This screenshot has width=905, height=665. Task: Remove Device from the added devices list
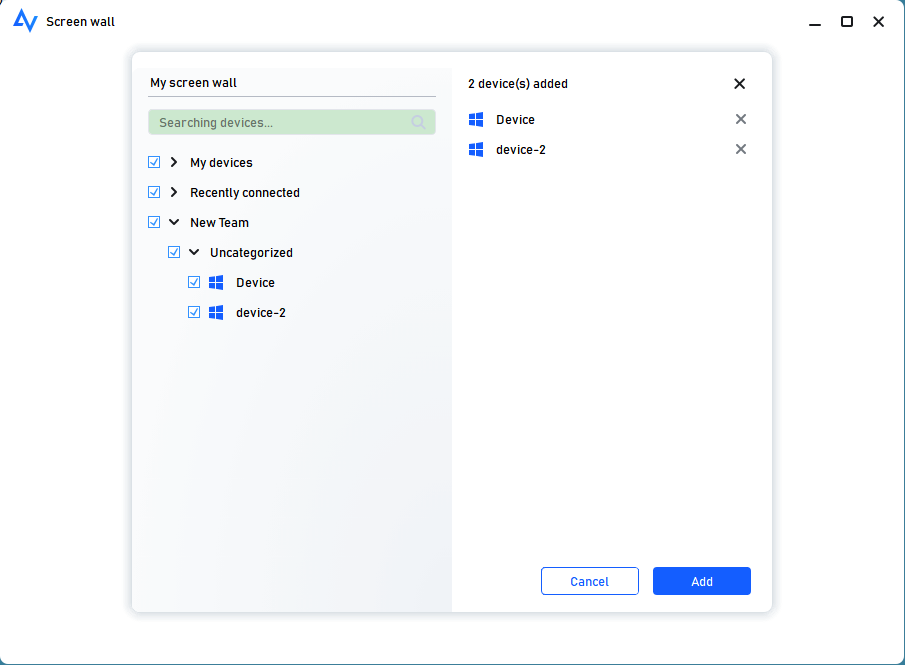tap(741, 119)
